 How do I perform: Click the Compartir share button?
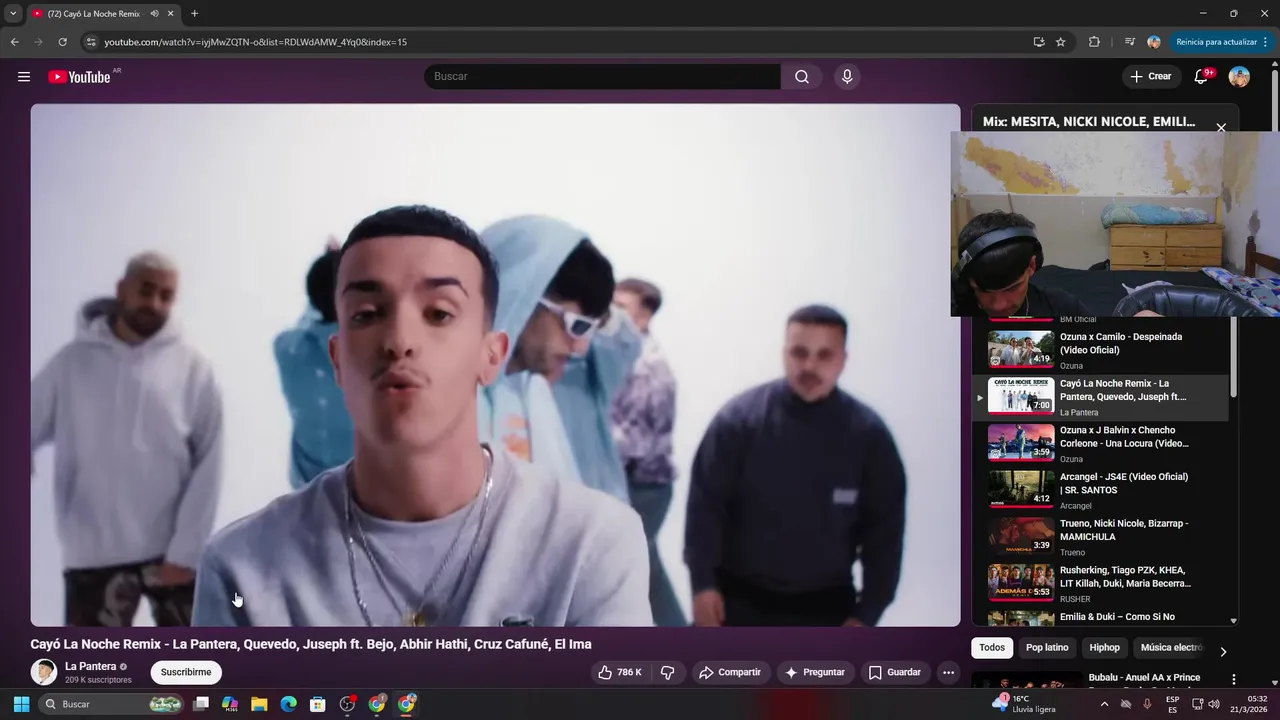730,672
